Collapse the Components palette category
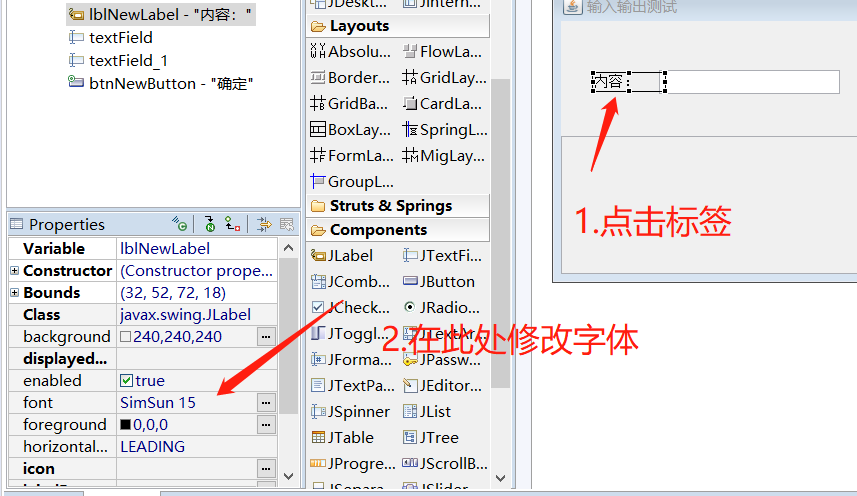 click(x=398, y=230)
